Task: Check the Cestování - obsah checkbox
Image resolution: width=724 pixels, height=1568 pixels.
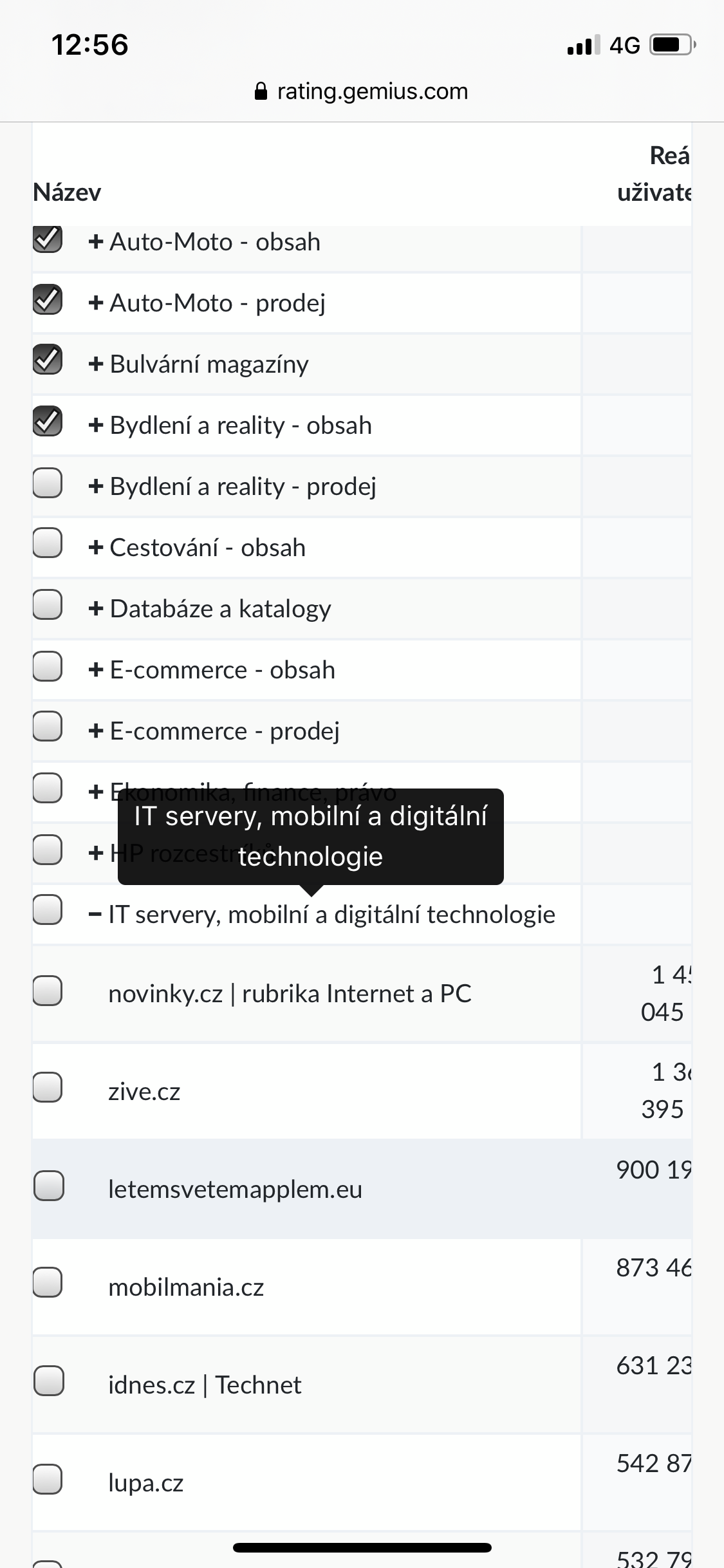Action: 48,543
